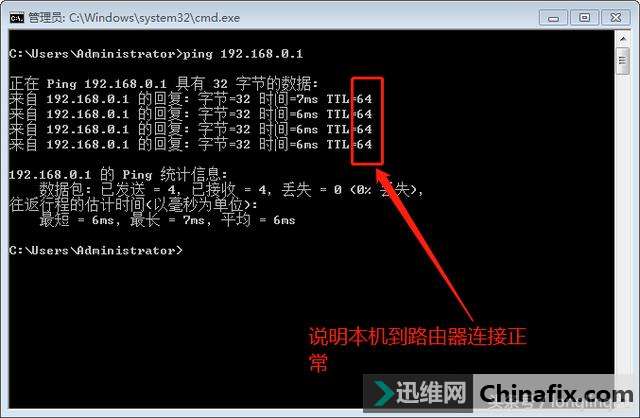The image size is (640, 418).
Task: Minimize the command prompt window
Action: [553, 18]
